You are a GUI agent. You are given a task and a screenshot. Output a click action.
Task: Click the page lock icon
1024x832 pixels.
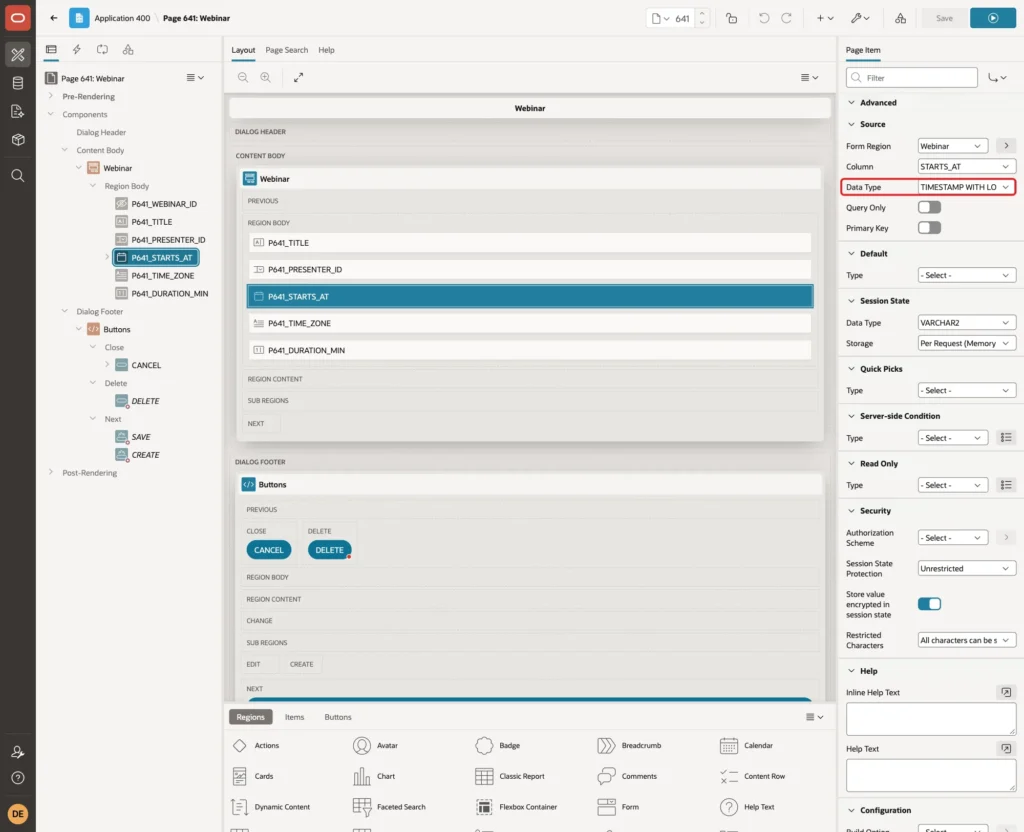(x=731, y=18)
